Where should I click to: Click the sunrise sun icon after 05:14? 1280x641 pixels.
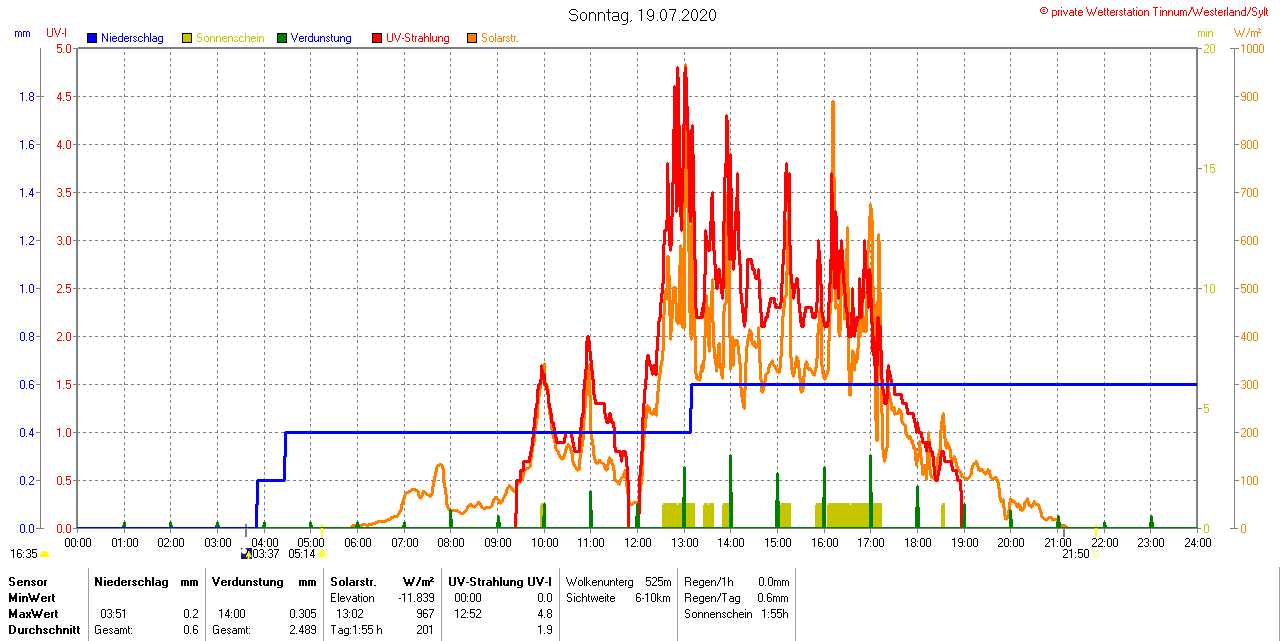coord(322,554)
